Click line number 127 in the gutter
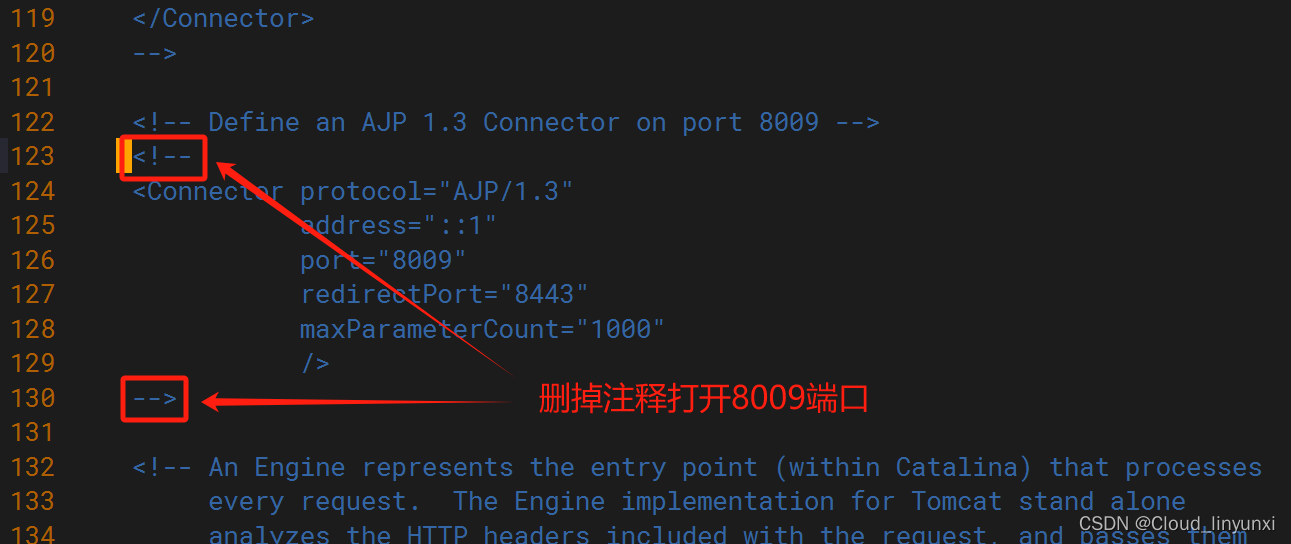Viewport: 1291px width, 544px height. click(x=32, y=294)
